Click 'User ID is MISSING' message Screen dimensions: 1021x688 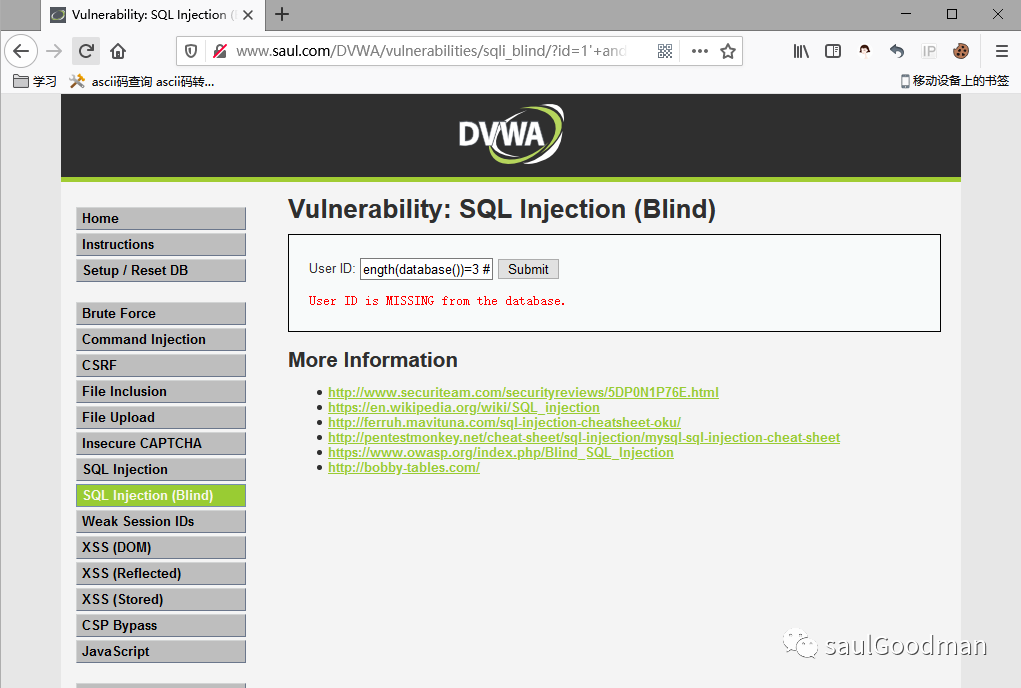pos(437,301)
